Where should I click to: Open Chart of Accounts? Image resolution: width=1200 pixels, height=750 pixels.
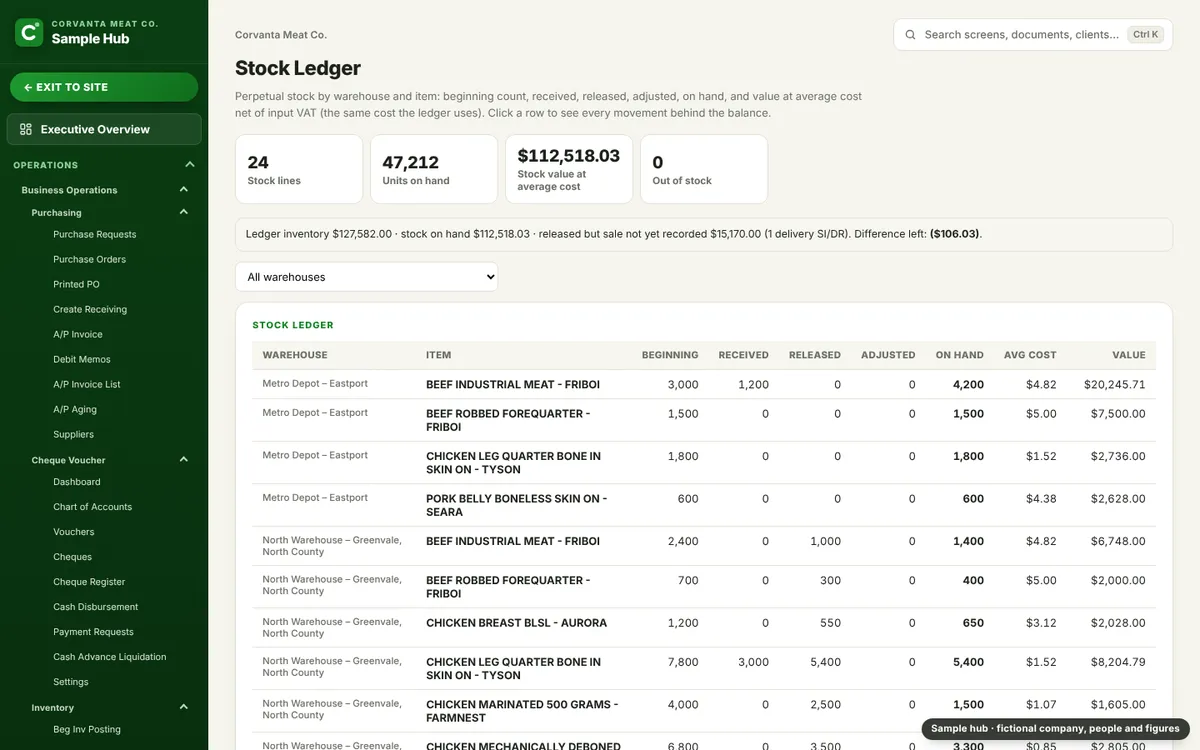(x=92, y=507)
